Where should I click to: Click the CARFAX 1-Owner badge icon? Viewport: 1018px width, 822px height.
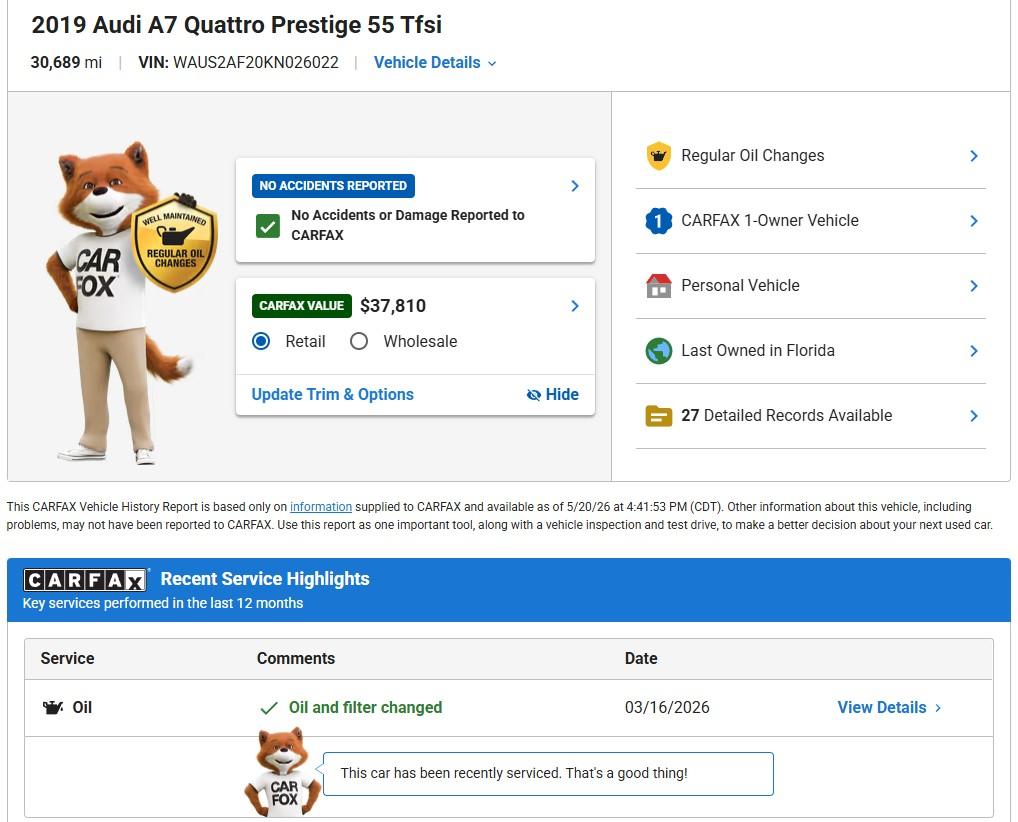(658, 221)
